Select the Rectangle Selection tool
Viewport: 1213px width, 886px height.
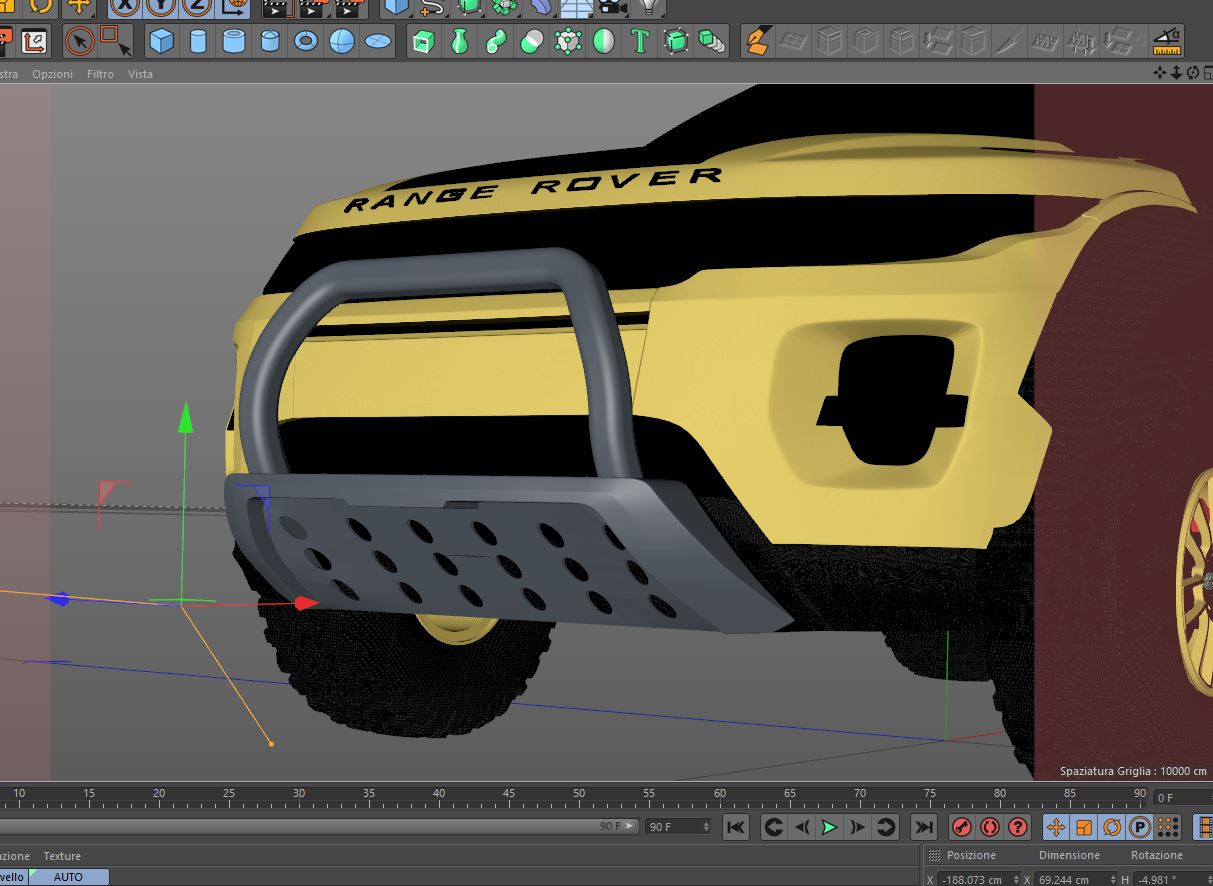(x=116, y=42)
